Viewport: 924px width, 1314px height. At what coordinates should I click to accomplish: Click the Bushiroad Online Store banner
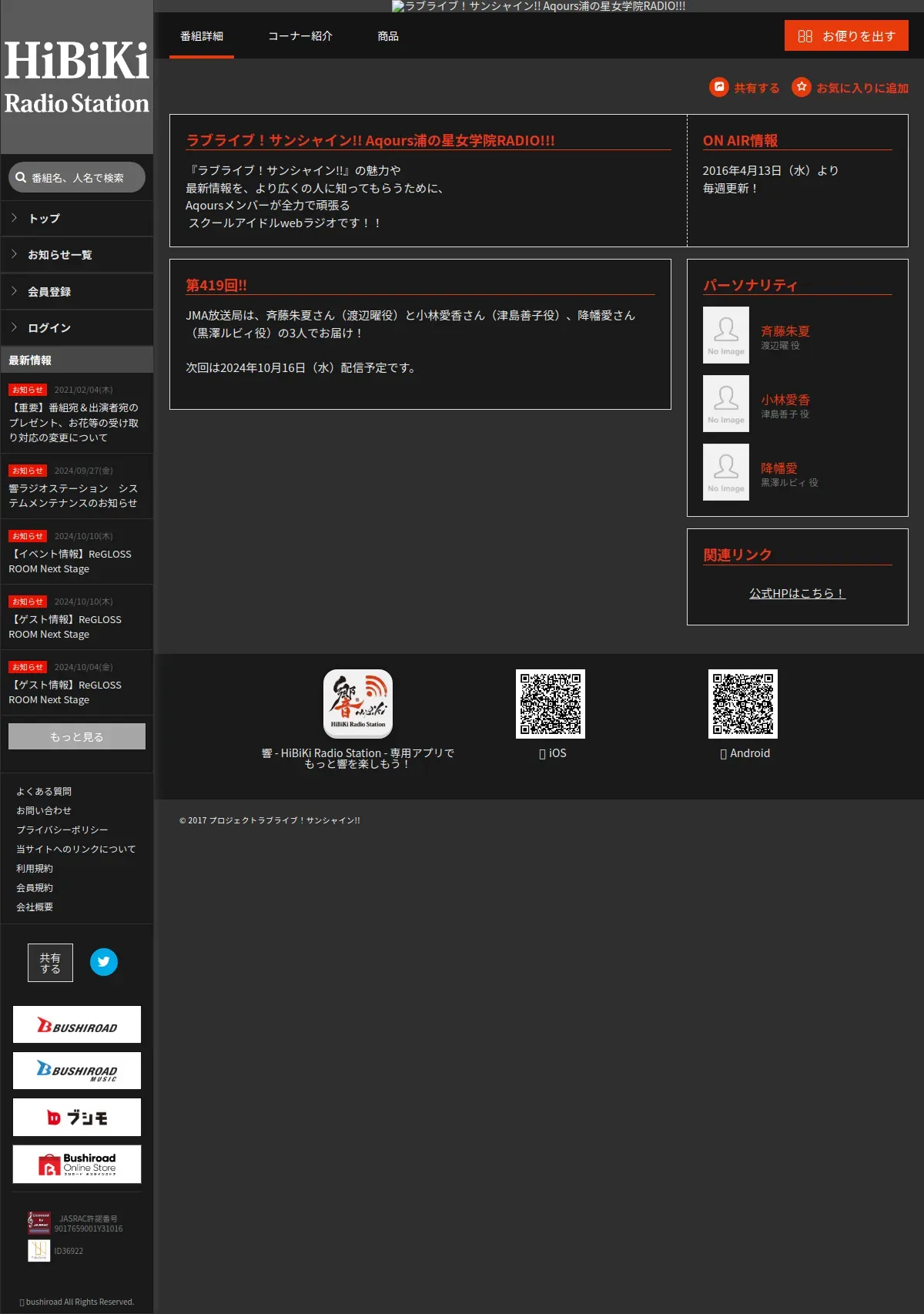[x=77, y=1164]
